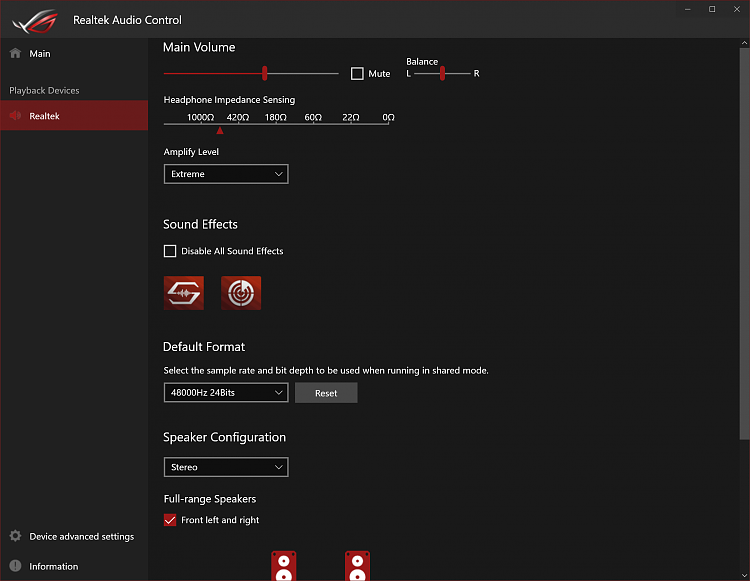Click the ROG logo in title bar
This screenshot has height=581, width=750.
tap(35, 21)
